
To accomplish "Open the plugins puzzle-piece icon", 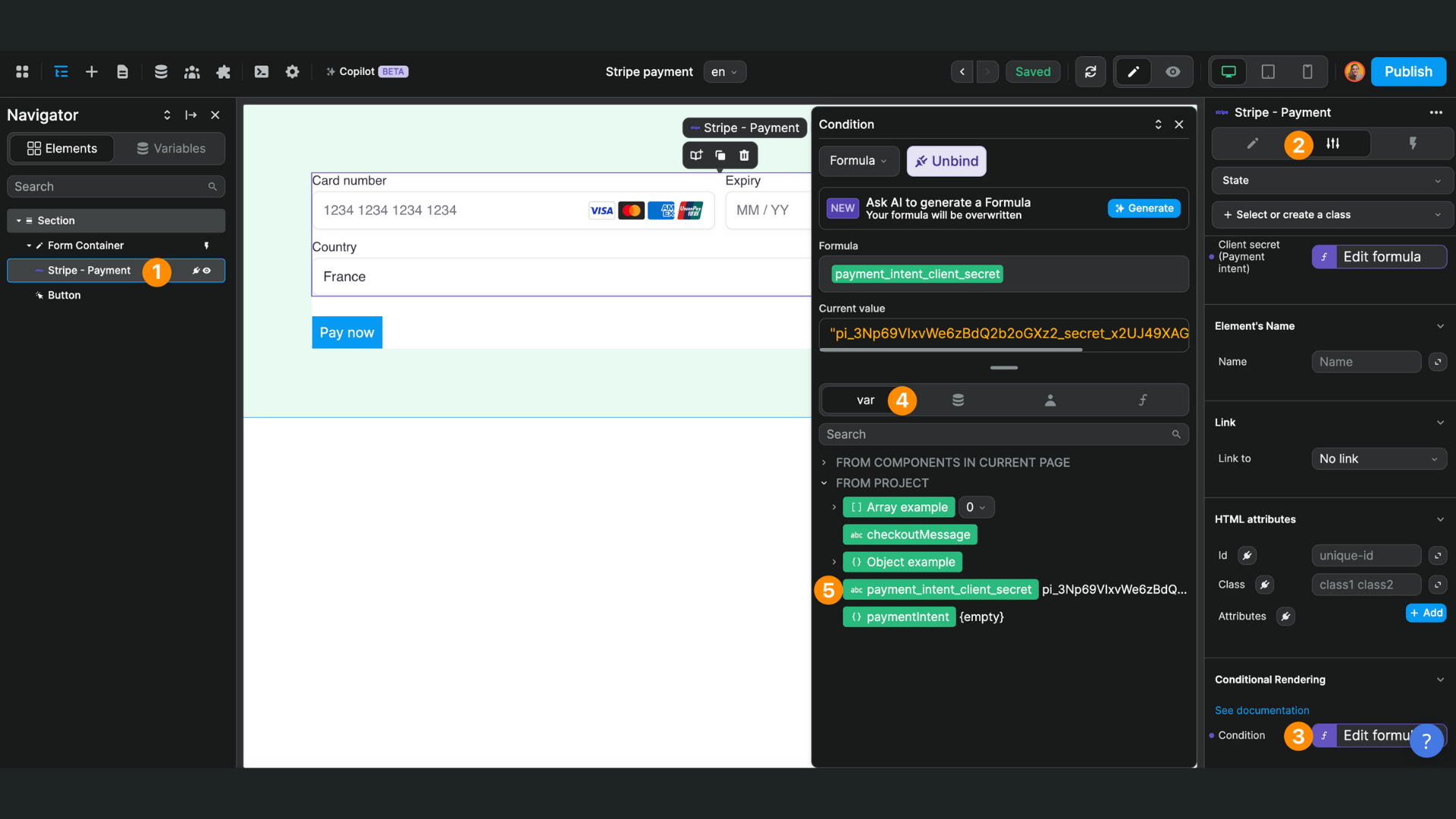I will [x=223, y=71].
